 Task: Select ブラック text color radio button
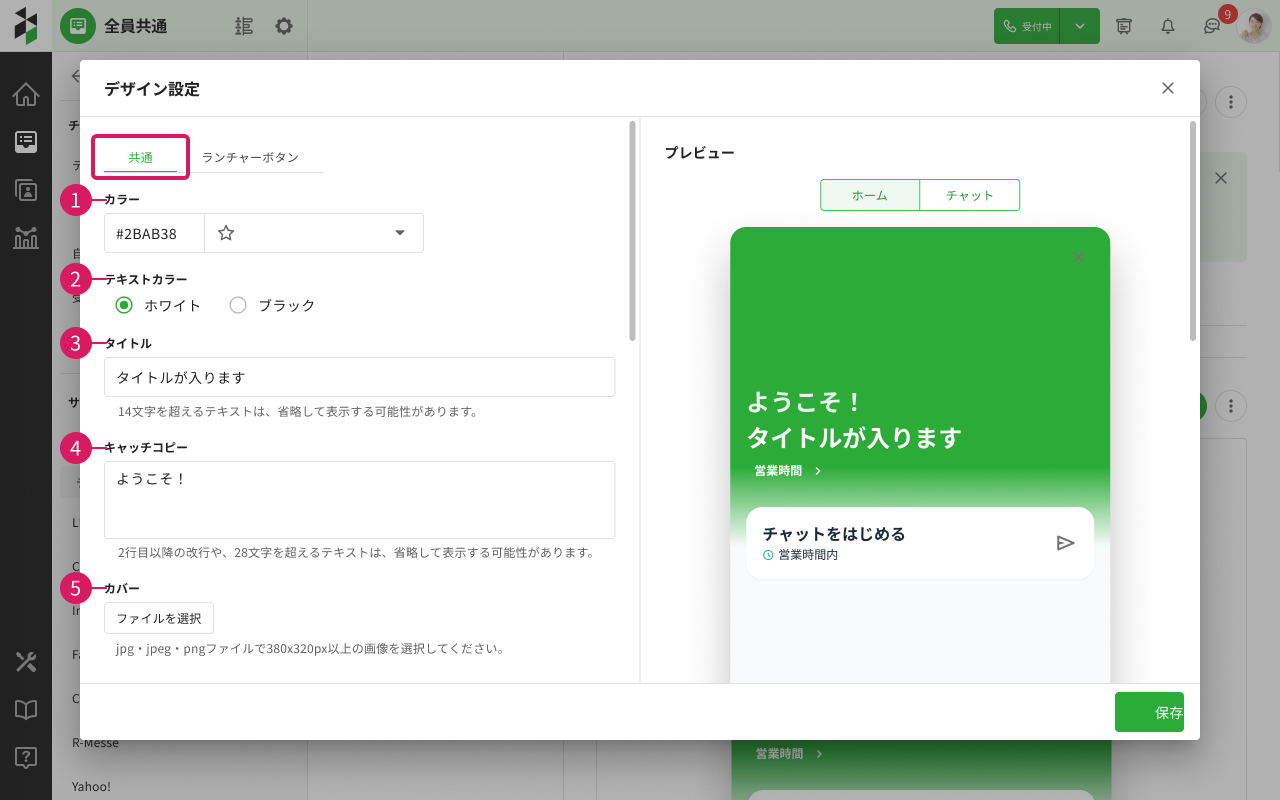(x=238, y=306)
